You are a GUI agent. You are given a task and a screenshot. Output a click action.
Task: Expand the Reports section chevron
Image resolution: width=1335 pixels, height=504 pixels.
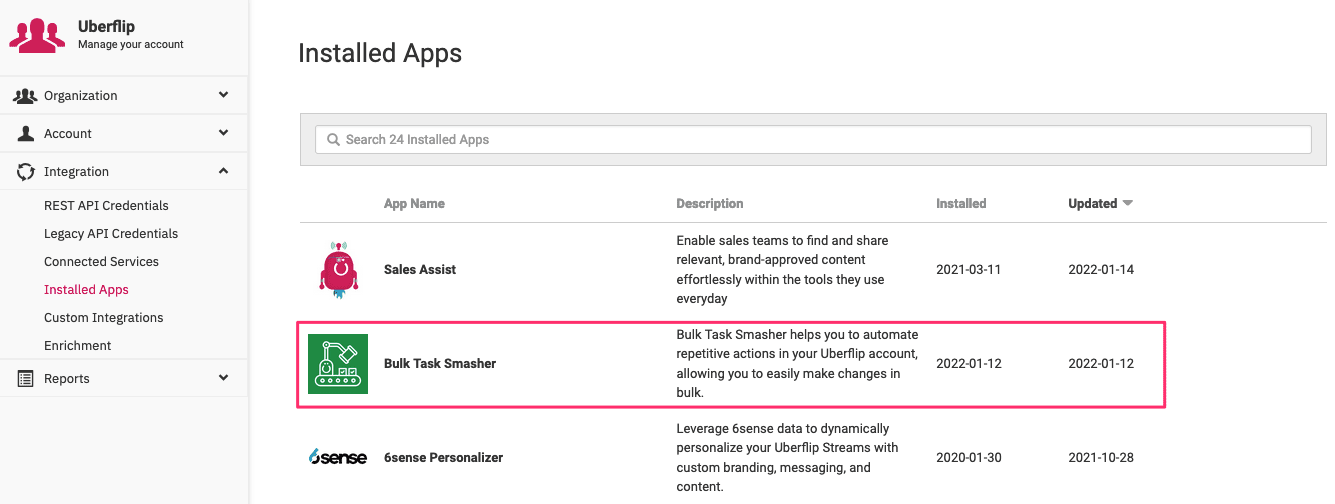click(x=223, y=379)
